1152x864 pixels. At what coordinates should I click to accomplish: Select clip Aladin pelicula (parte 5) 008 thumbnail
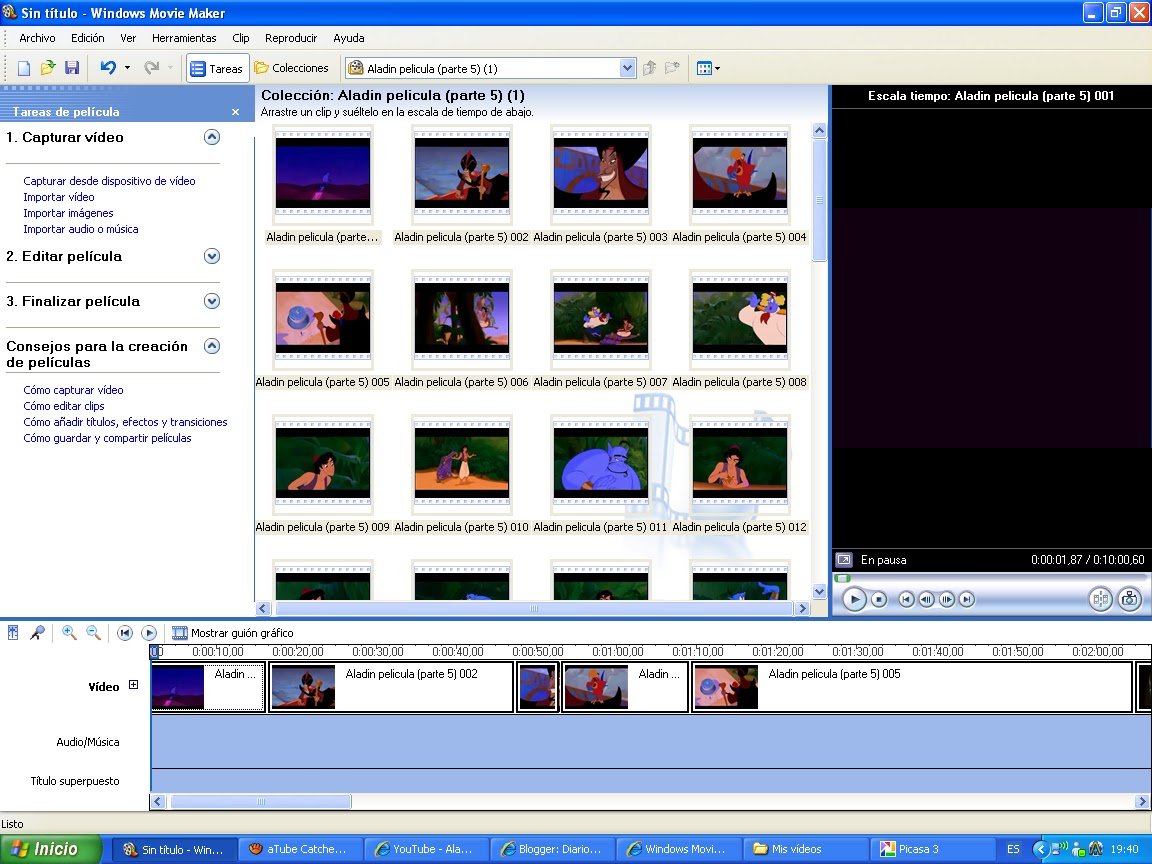point(739,320)
